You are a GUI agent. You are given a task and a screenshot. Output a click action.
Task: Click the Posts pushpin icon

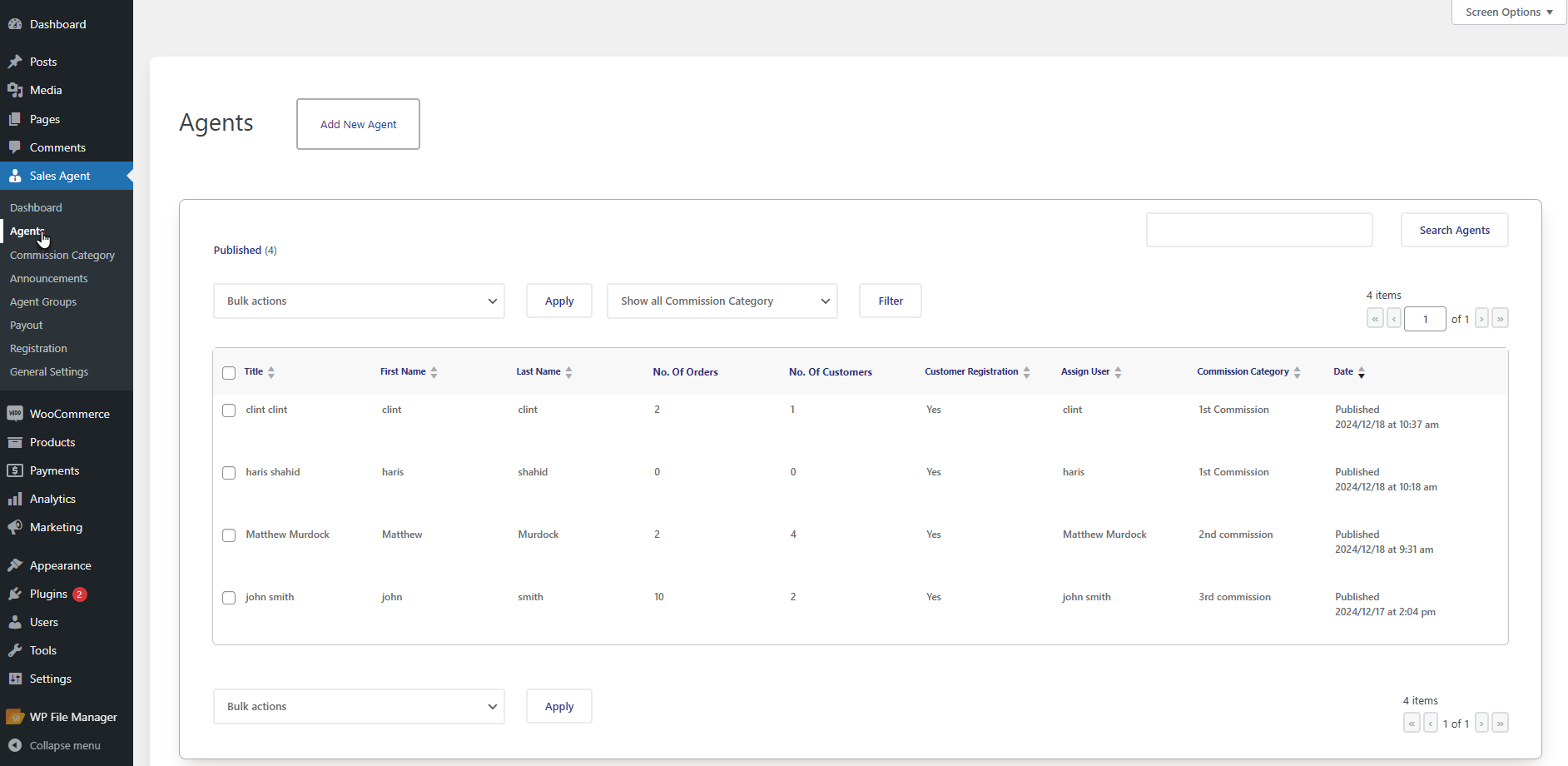(x=15, y=62)
